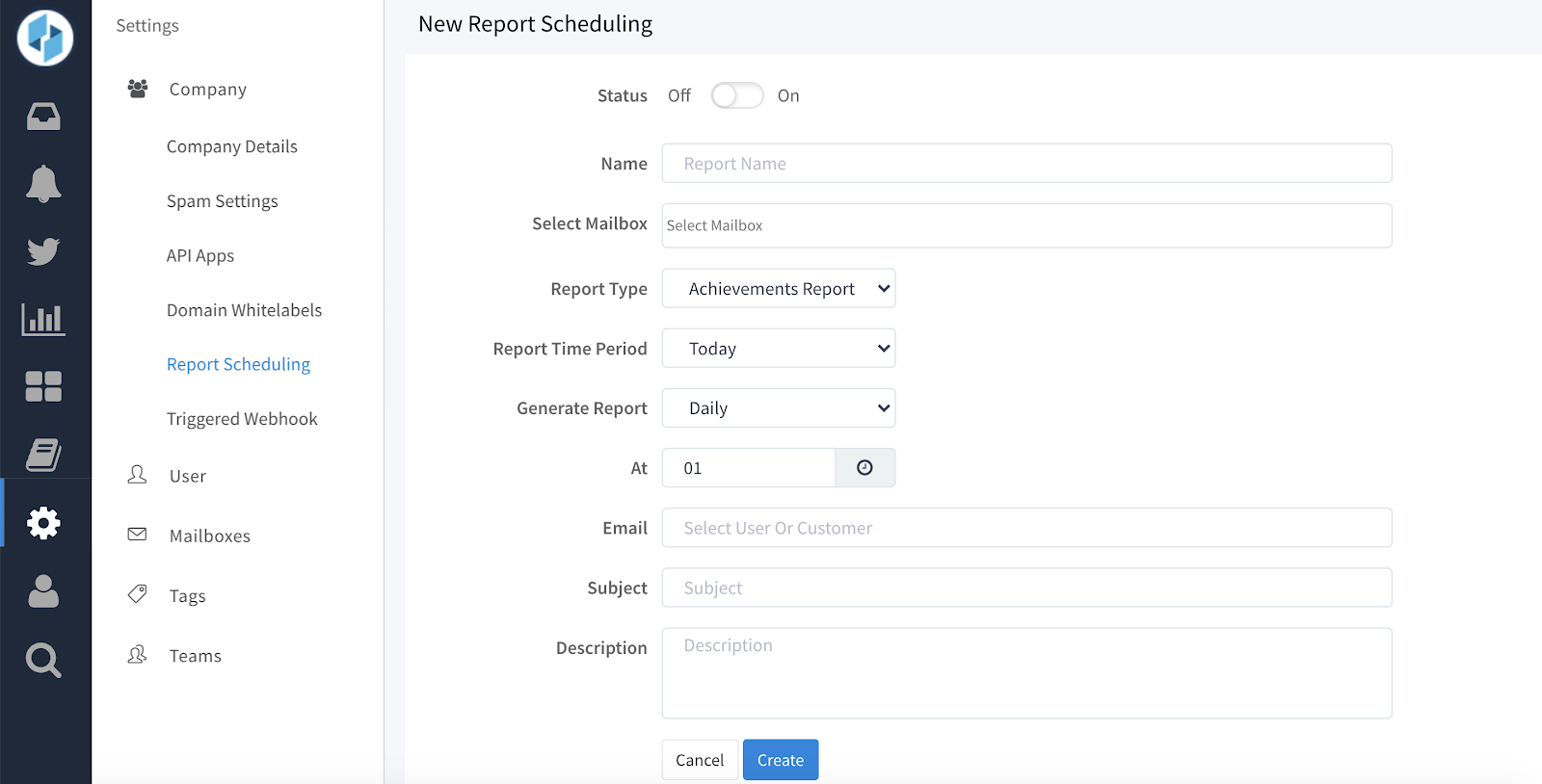Open the settings gear icon
1542x784 pixels.
click(x=43, y=523)
